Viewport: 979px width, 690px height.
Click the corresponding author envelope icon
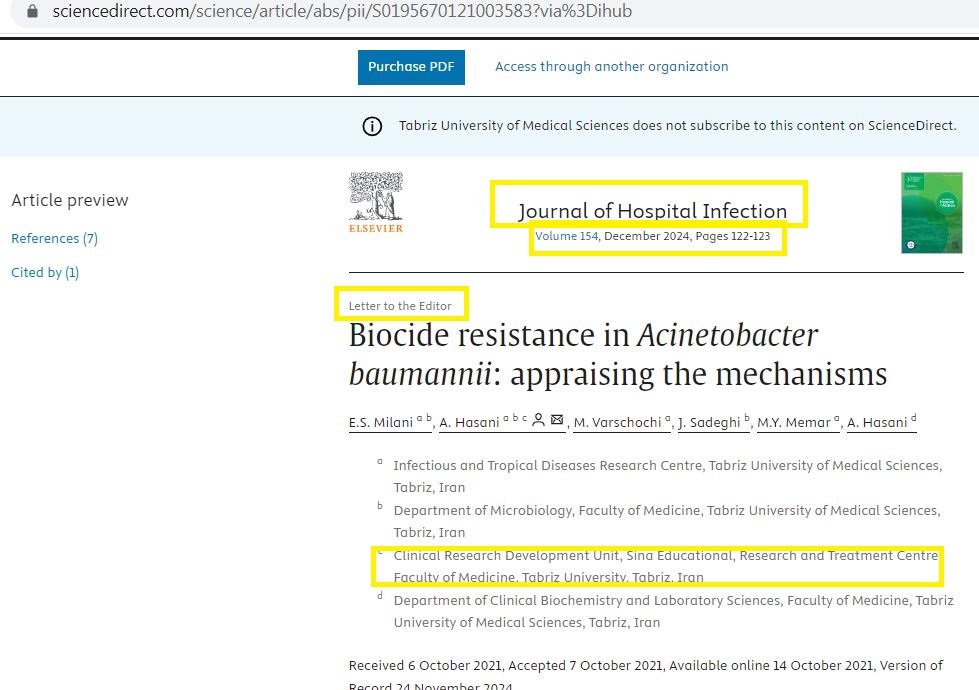(557, 421)
